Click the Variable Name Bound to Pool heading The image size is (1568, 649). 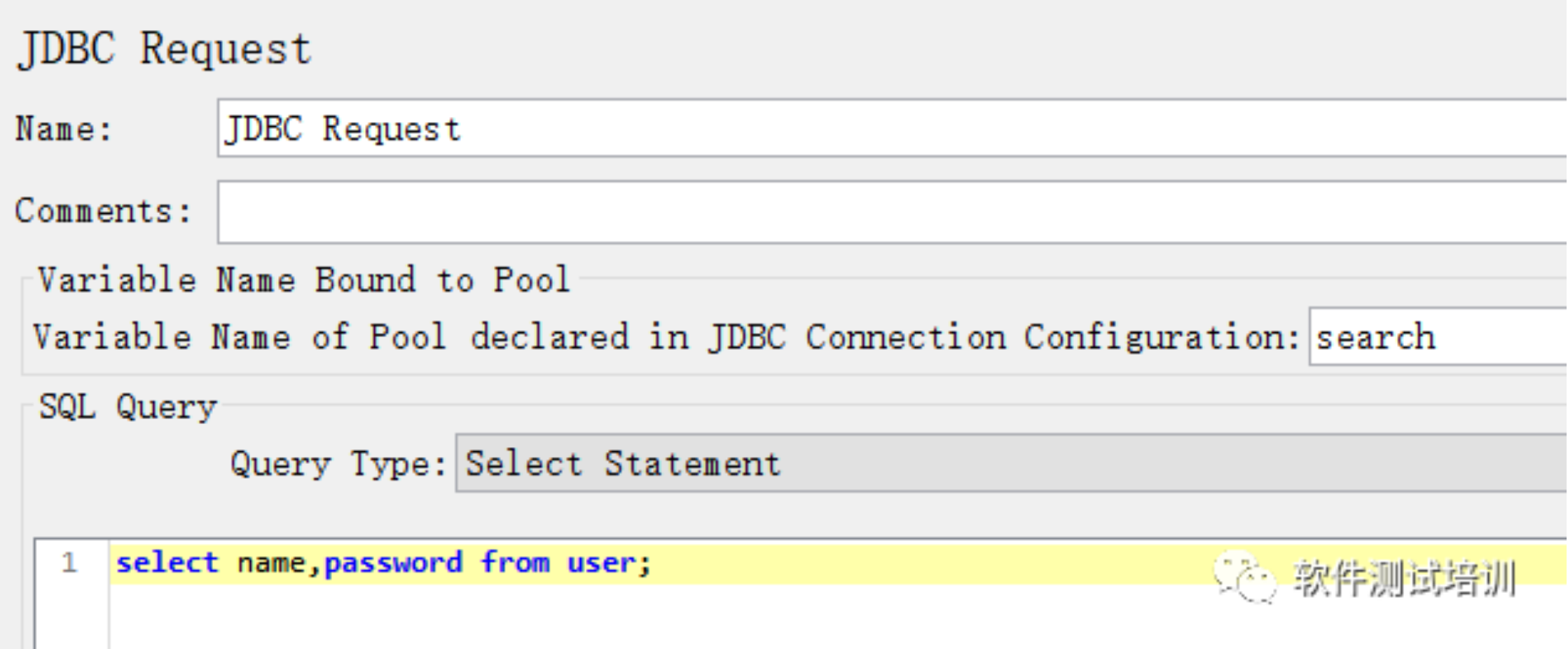(304, 280)
